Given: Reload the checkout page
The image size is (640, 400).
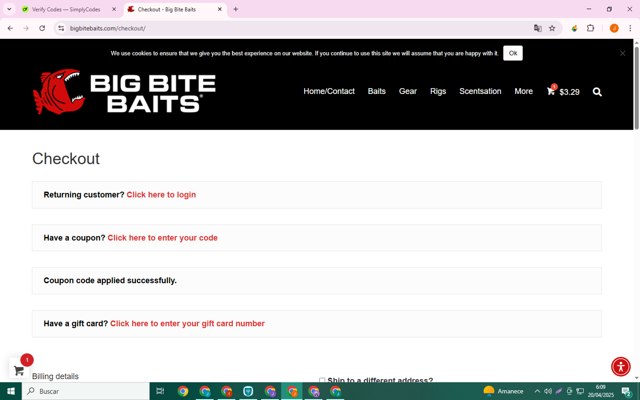Looking at the screenshot, I should 42,28.
